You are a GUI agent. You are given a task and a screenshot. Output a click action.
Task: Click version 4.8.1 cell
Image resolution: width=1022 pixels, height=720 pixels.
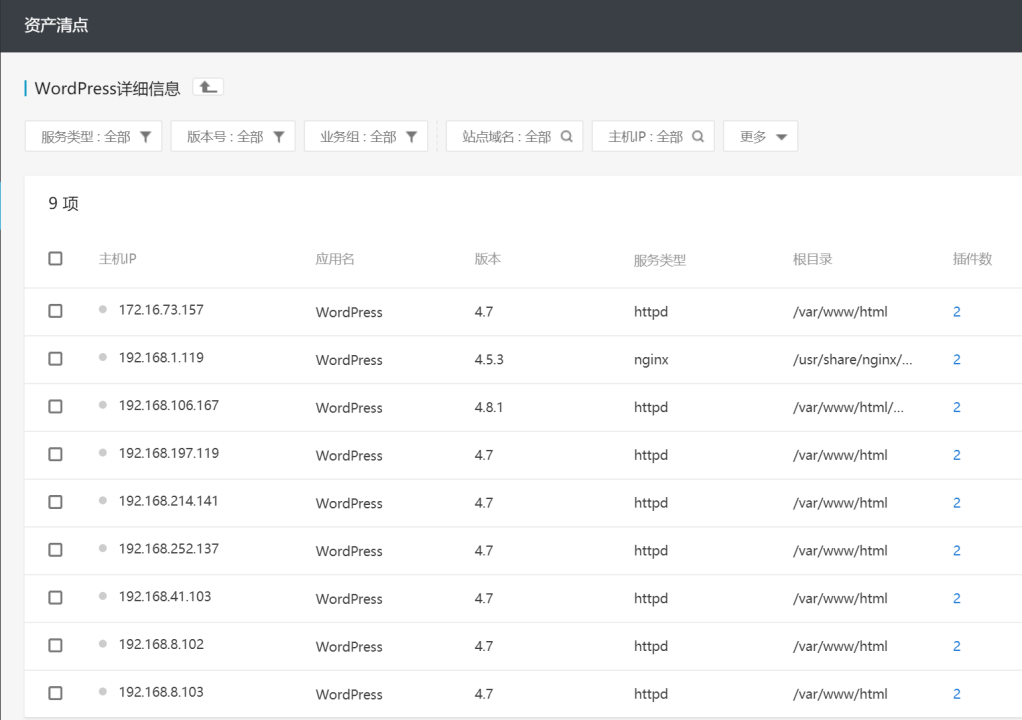click(x=489, y=407)
